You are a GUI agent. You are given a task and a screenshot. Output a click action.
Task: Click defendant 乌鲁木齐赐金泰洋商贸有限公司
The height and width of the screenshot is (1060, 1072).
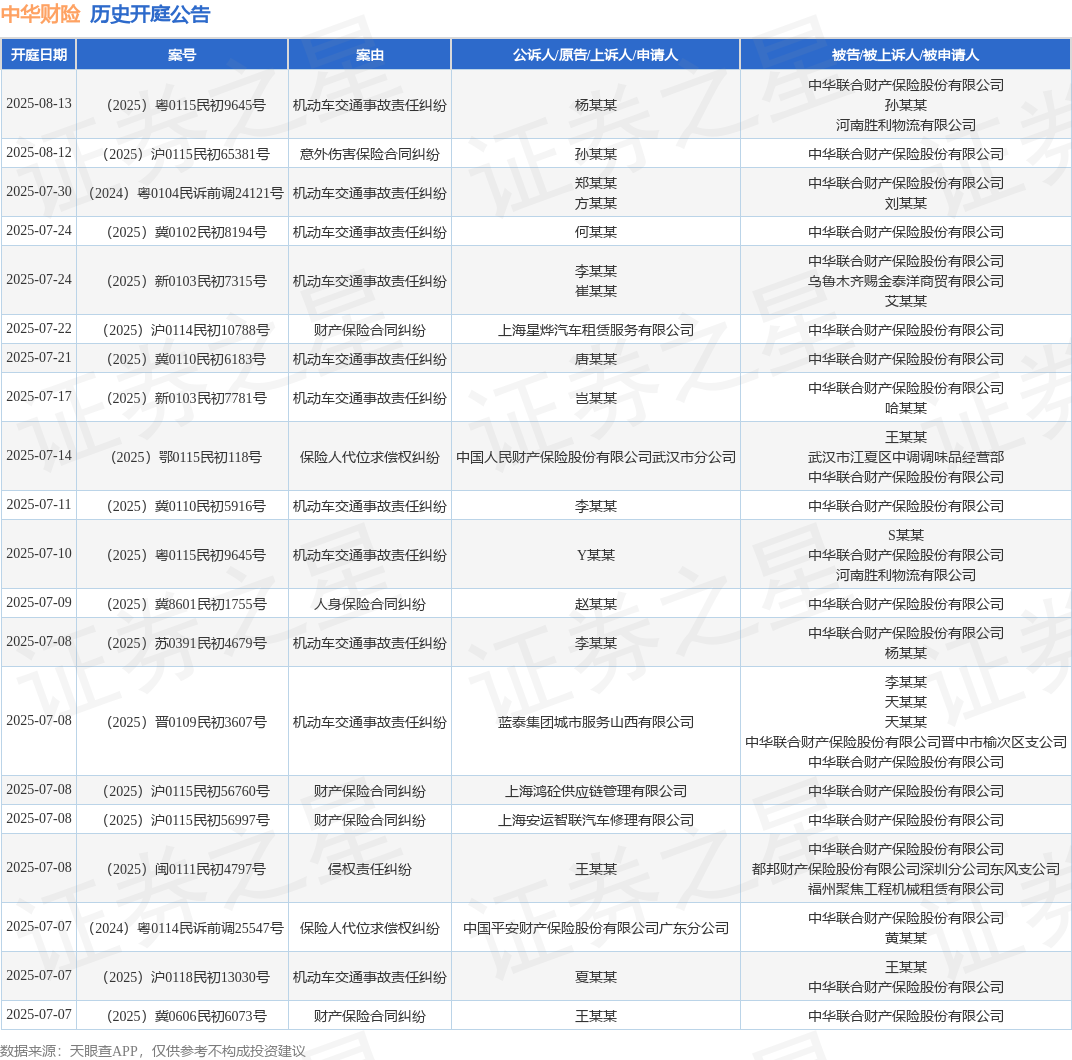(x=906, y=281)
